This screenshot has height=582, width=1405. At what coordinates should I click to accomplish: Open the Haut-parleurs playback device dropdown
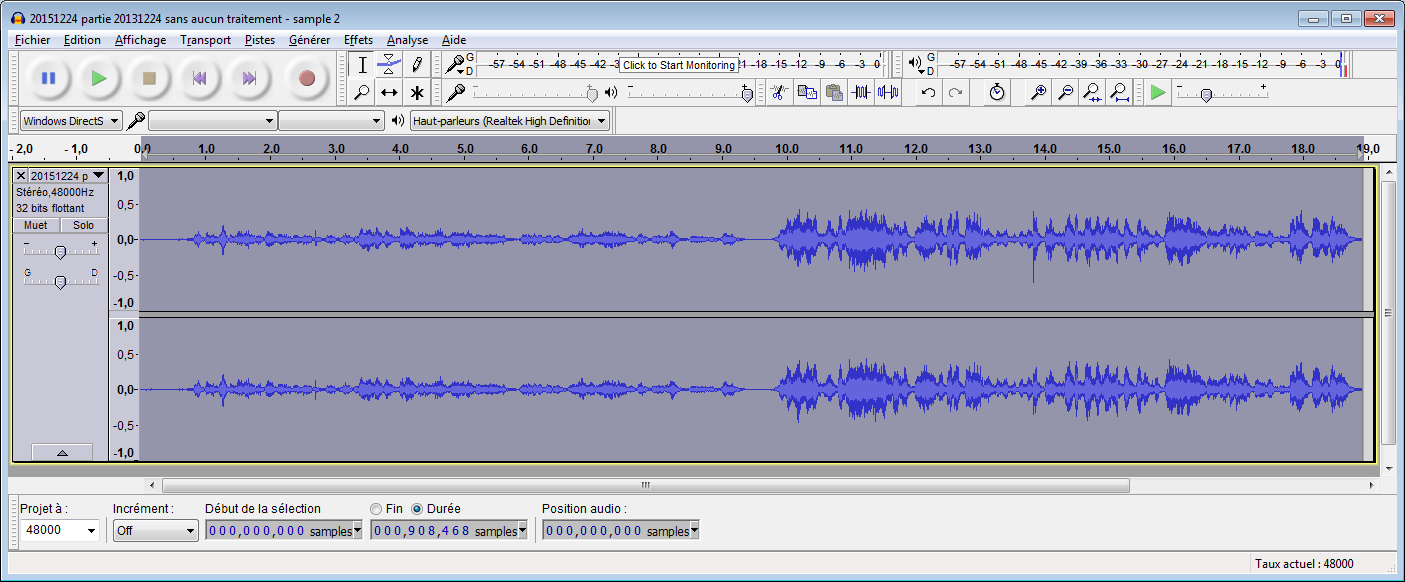[x=510, y=121]
